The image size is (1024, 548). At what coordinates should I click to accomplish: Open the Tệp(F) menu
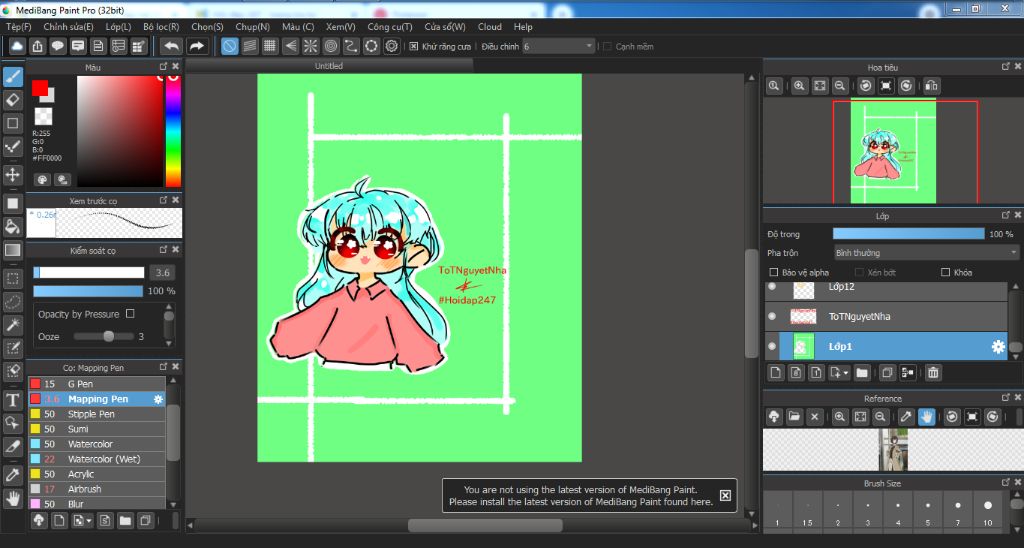coord(18,27)
